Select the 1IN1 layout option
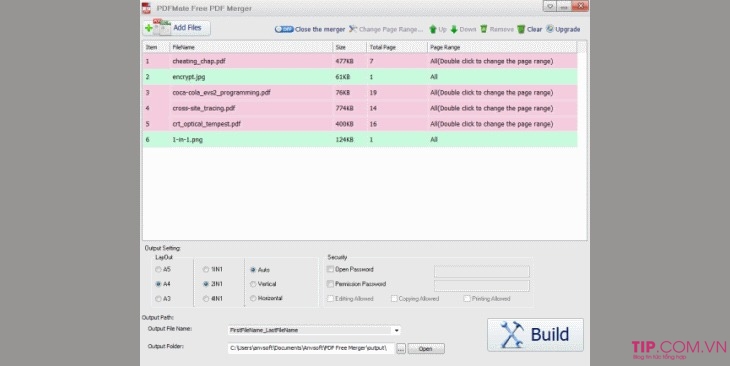Viewport: 730px width, 366px height. tap(206, 270)
